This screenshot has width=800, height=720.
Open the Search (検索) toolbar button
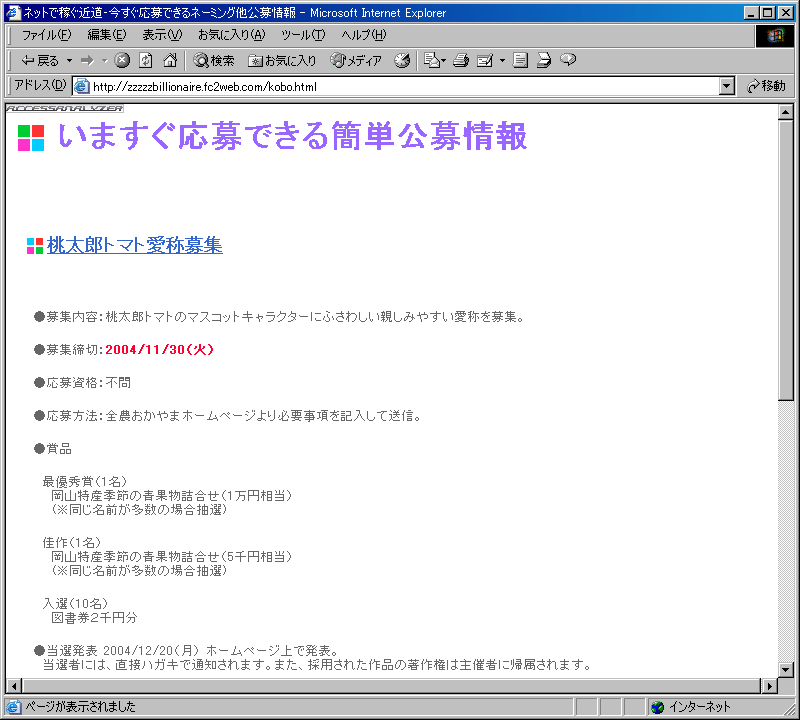click(214, 61)
